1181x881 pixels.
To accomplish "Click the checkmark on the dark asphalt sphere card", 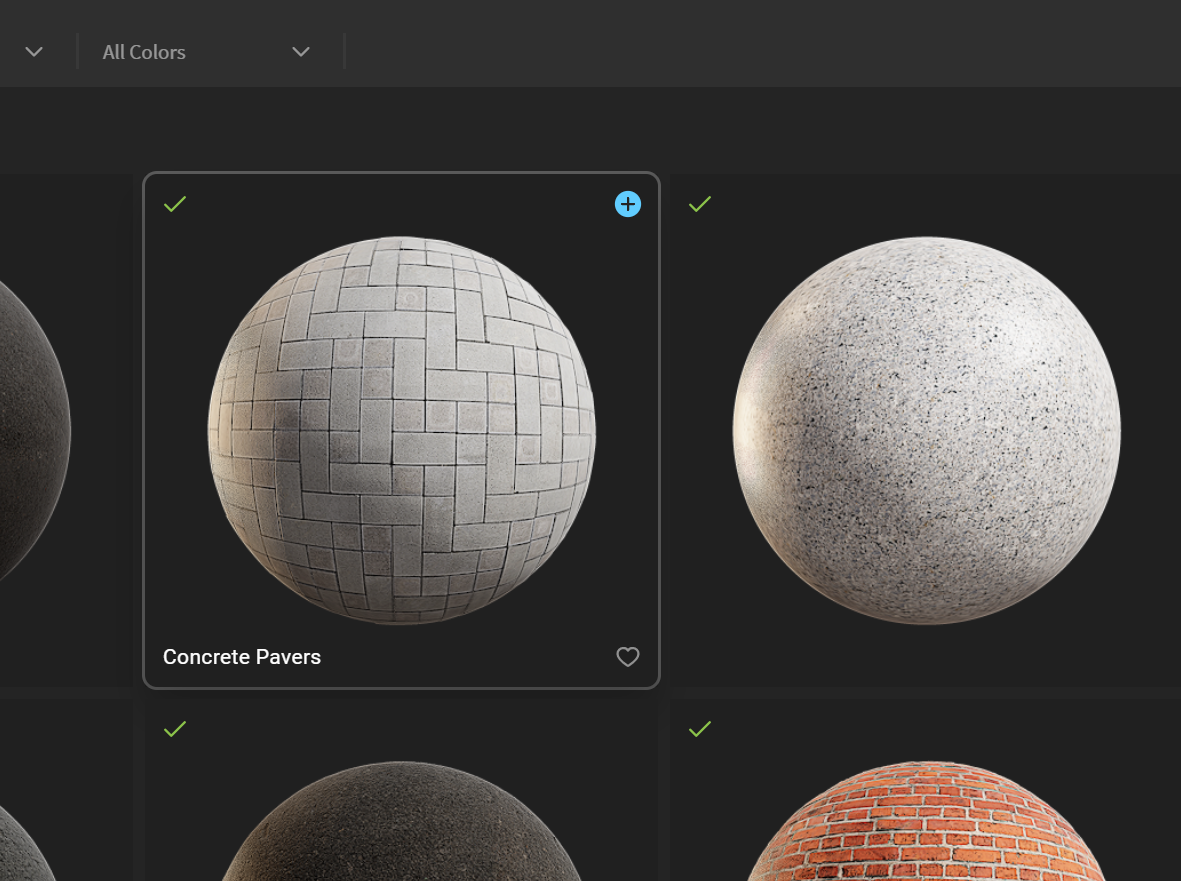I will (x=175, y=729).
